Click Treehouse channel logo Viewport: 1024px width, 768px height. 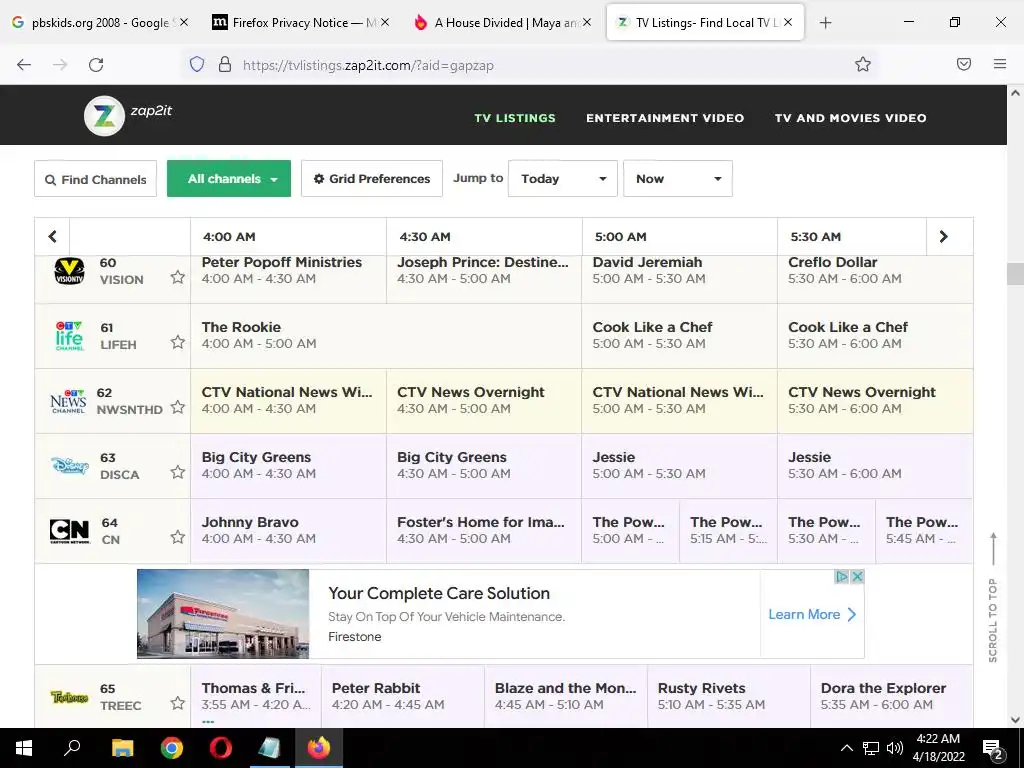(x=69, y=697)
